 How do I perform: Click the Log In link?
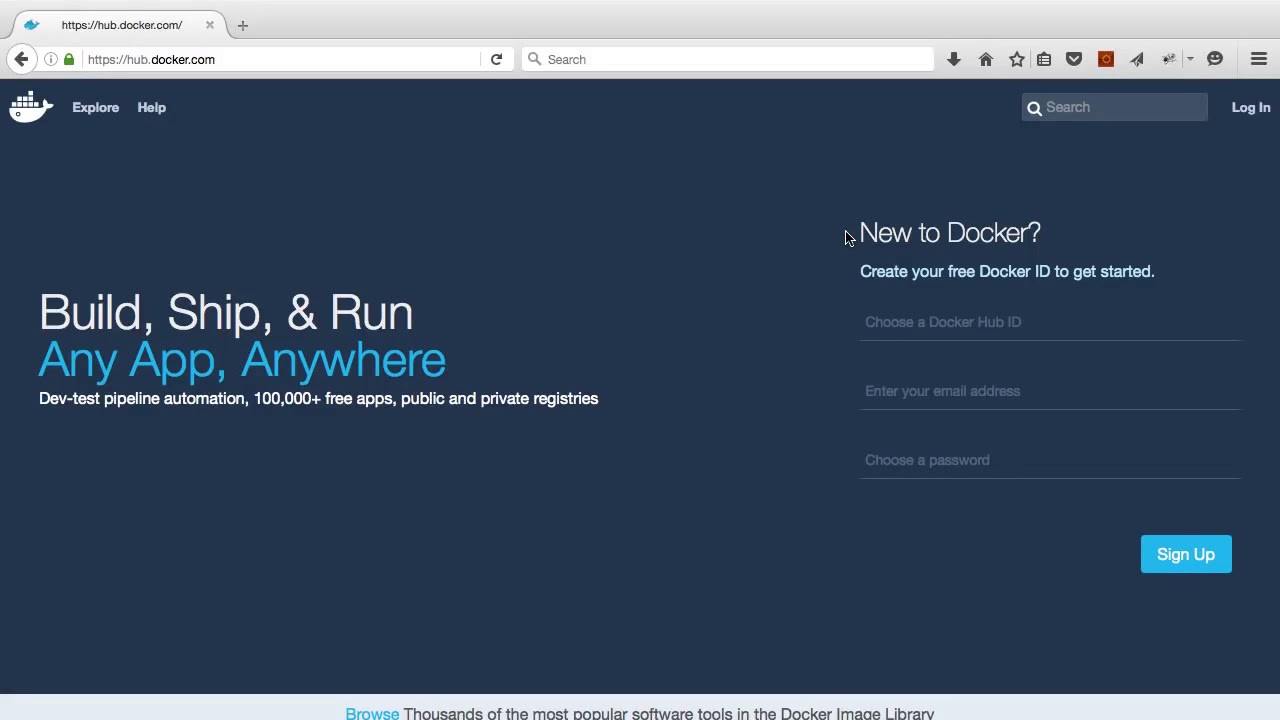[1251, 107]
